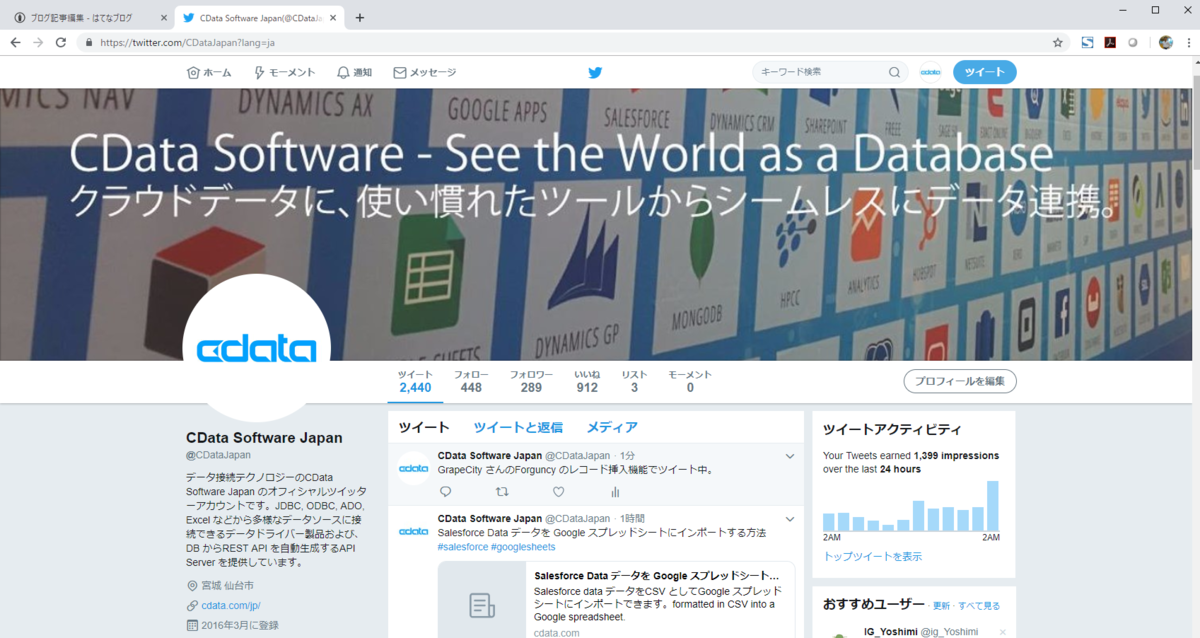This screenshot has height=638, width=1200.
Task: Click the search magnifier icon
Action: click(894, 72)
